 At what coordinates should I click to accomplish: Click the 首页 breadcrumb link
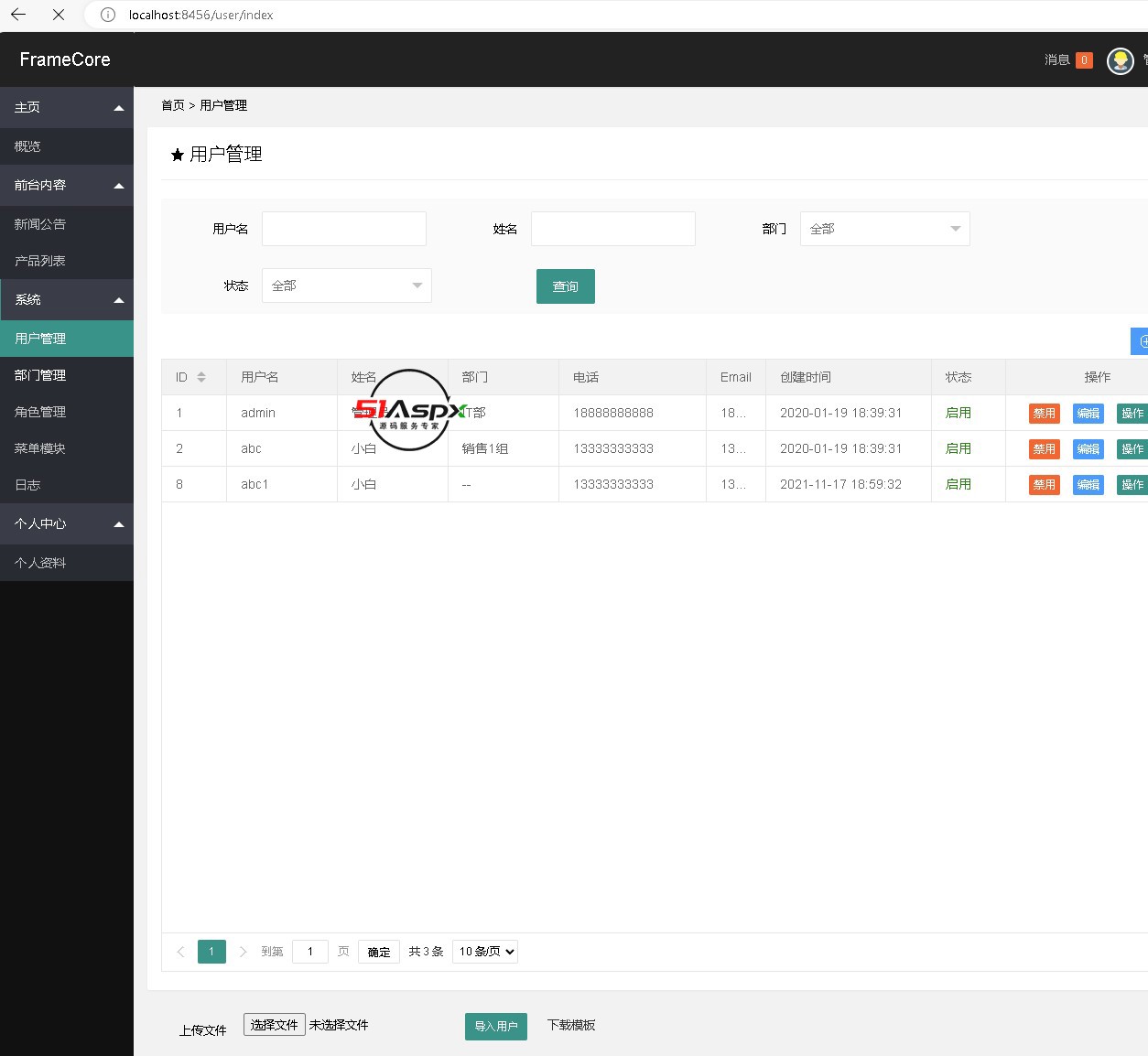click(173, 105)
